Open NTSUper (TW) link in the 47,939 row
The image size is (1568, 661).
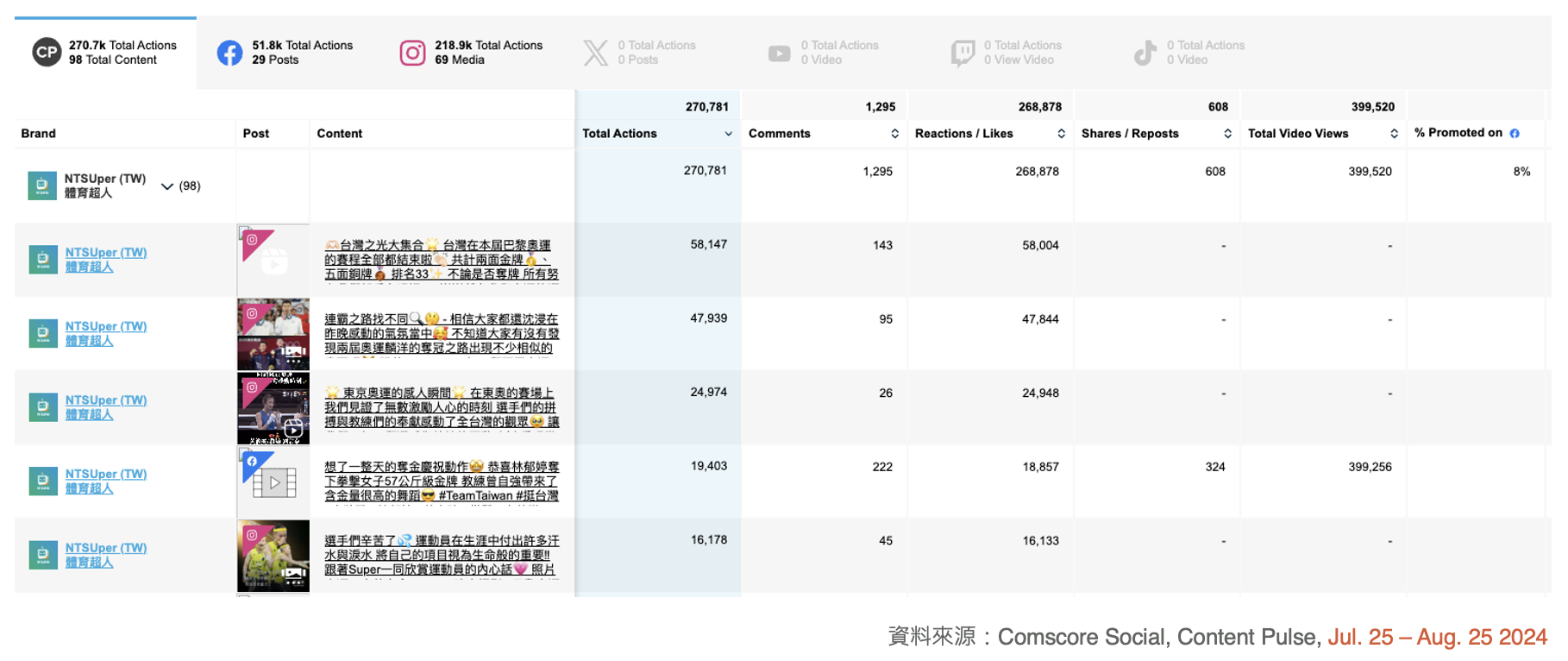click(x=106, y=334)
